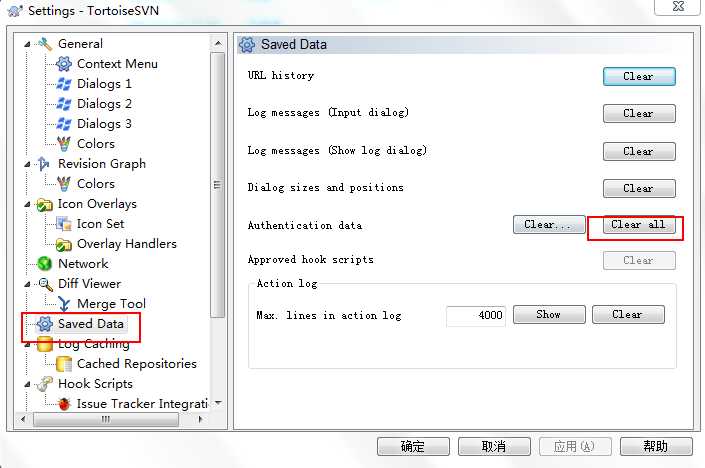The width and height of the screenshot is (705, 468).
Task: Click the Colors icon under Revision Graph
Action: pos(64,183)
